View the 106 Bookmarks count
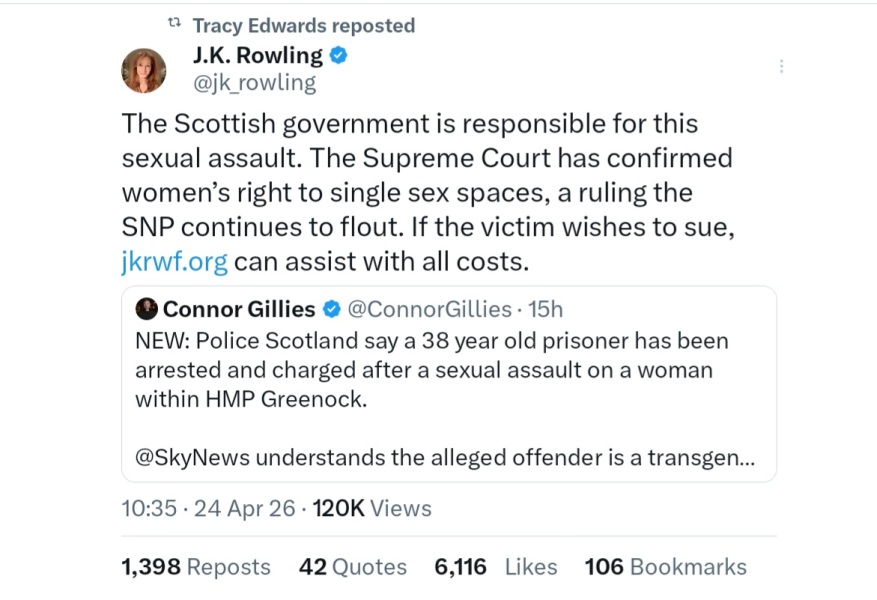Image resolution: width=877 pixels, height=600 pixels. click(663, 566)
